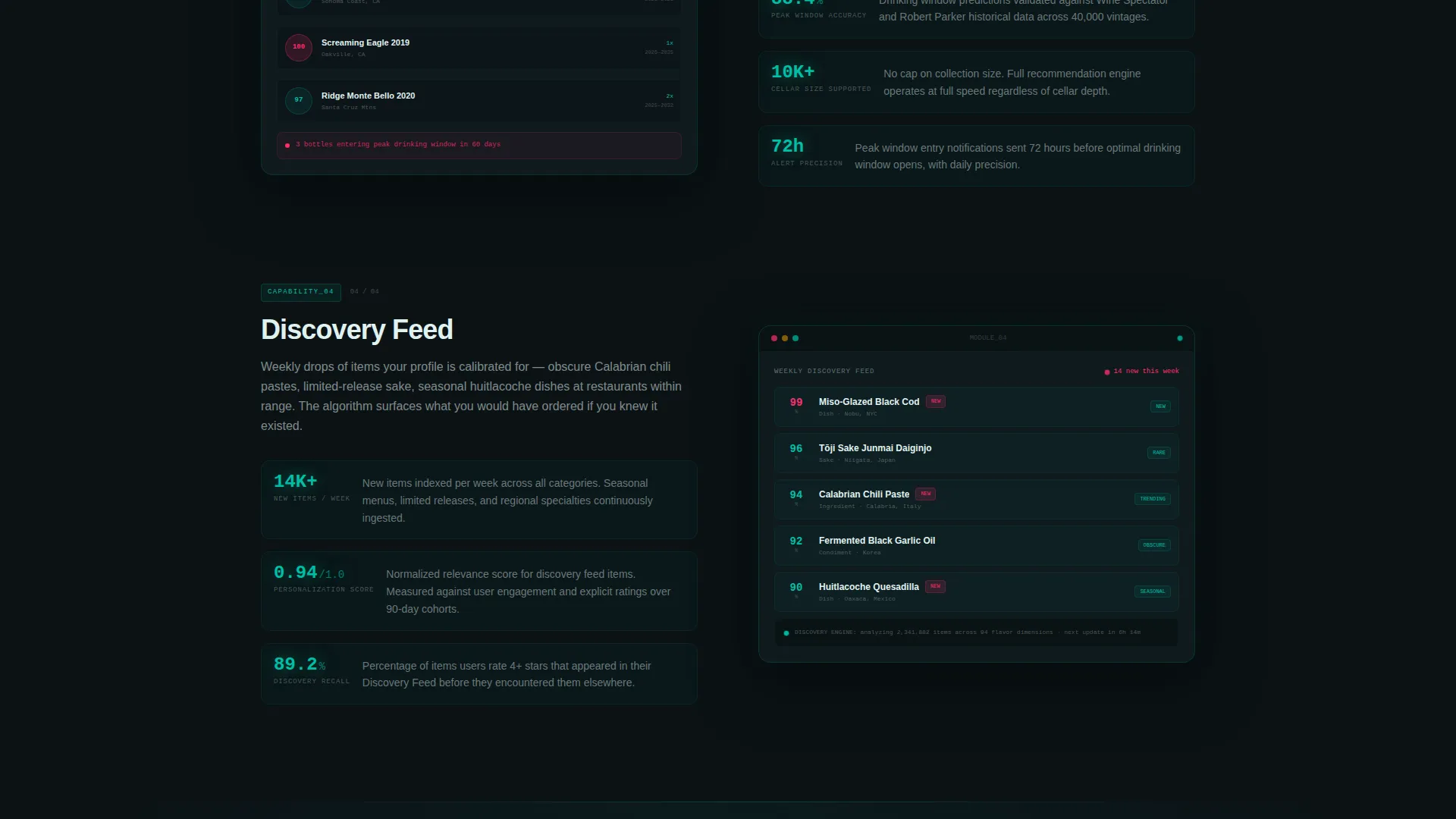The width and height of the screenshot is (1456, 819).
Task: Click the pink dot in the peak-window alert
Action: point(287,146)
